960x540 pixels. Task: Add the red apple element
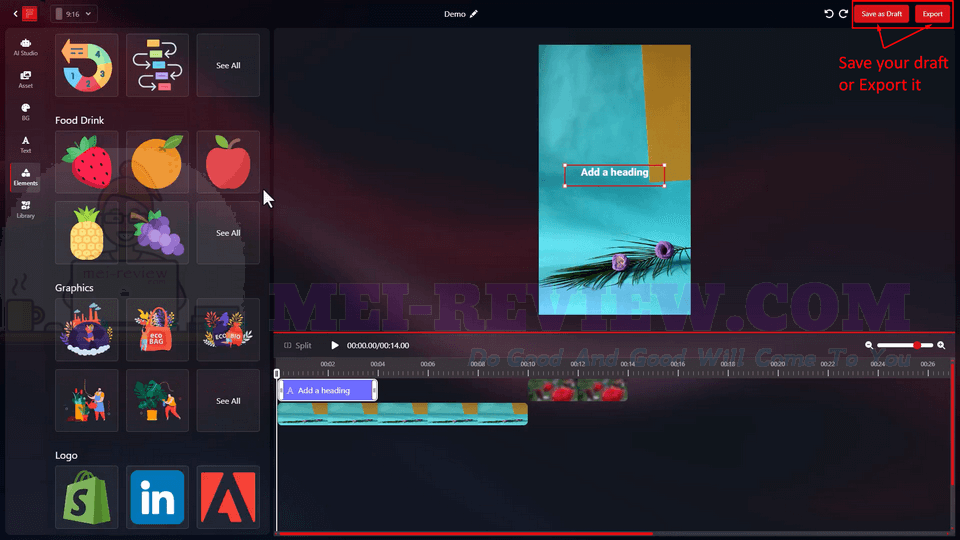point(228,162)
